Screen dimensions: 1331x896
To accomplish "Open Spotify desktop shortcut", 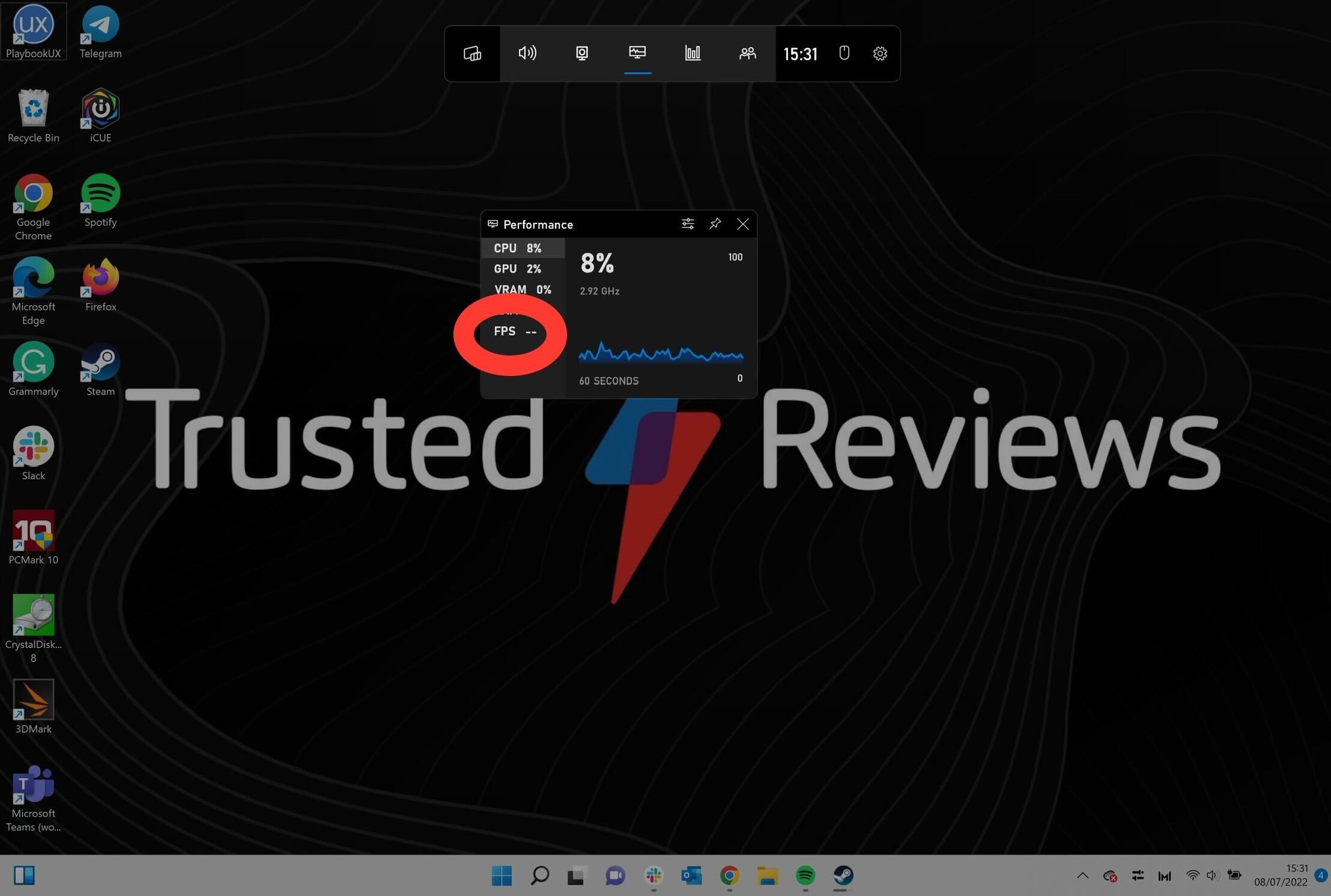I will (x=100, y=201).
